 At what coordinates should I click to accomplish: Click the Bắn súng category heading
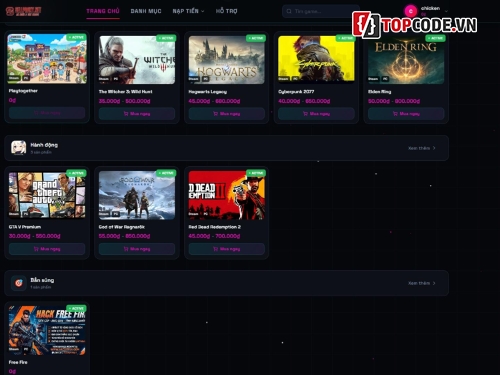(42, 280)
